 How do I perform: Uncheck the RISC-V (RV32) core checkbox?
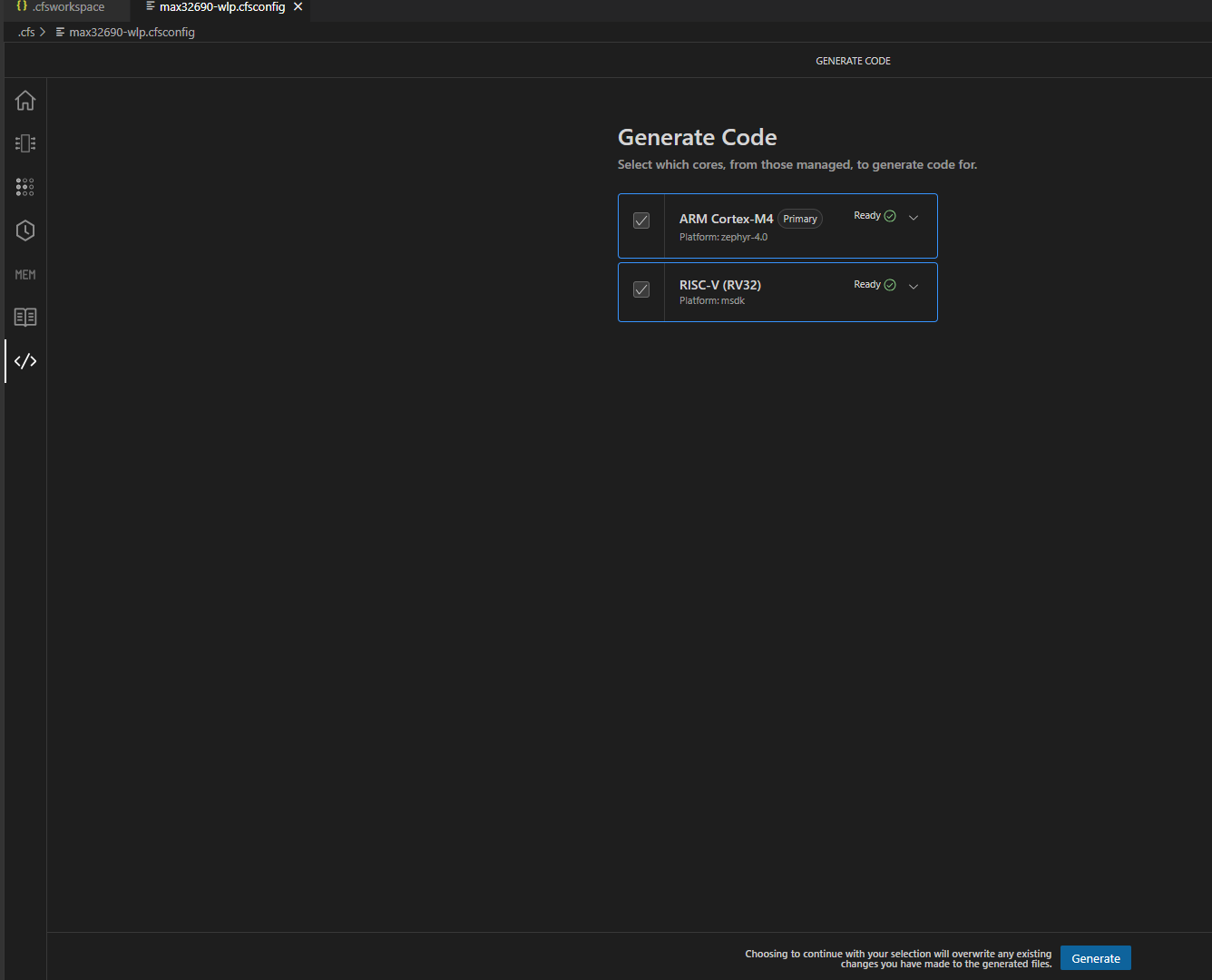[x=641, y=289]
